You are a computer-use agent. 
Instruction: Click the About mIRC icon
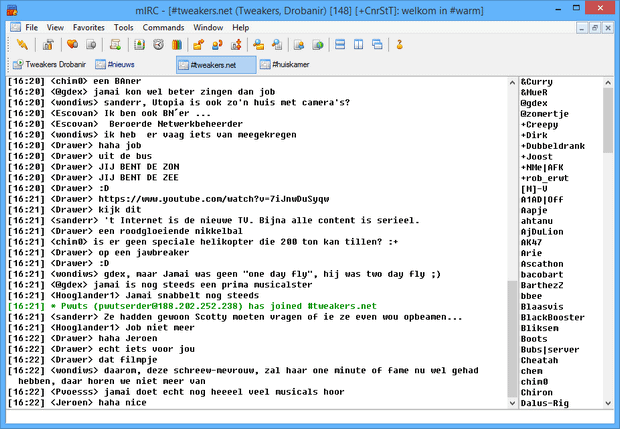click(x=399, y=45)
